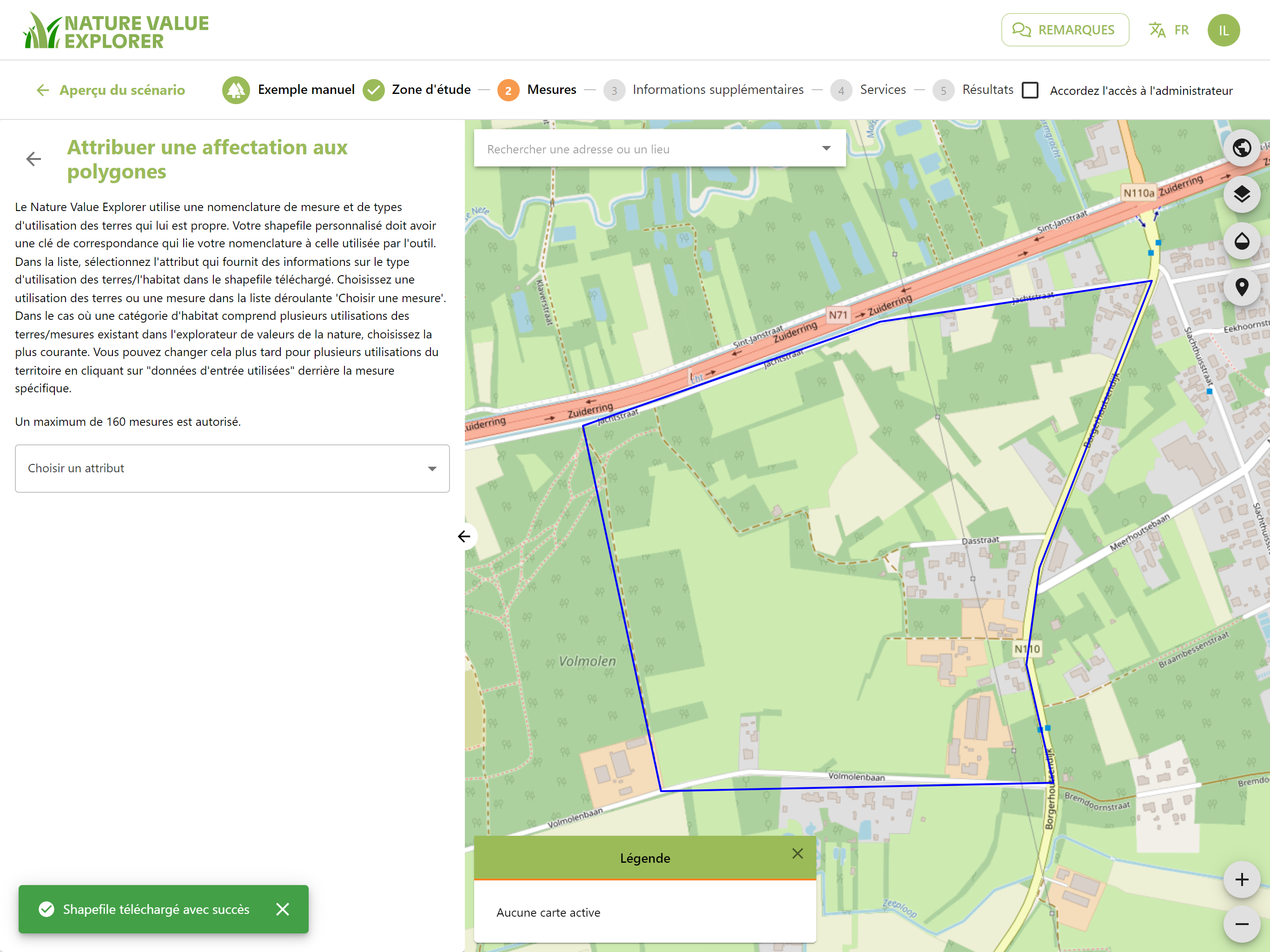Image resolution: width=1270 pixels, height=952 pixels.
Task: Zoom out with the minus button
Action: pyautogui.click(x=1242, y=925)
